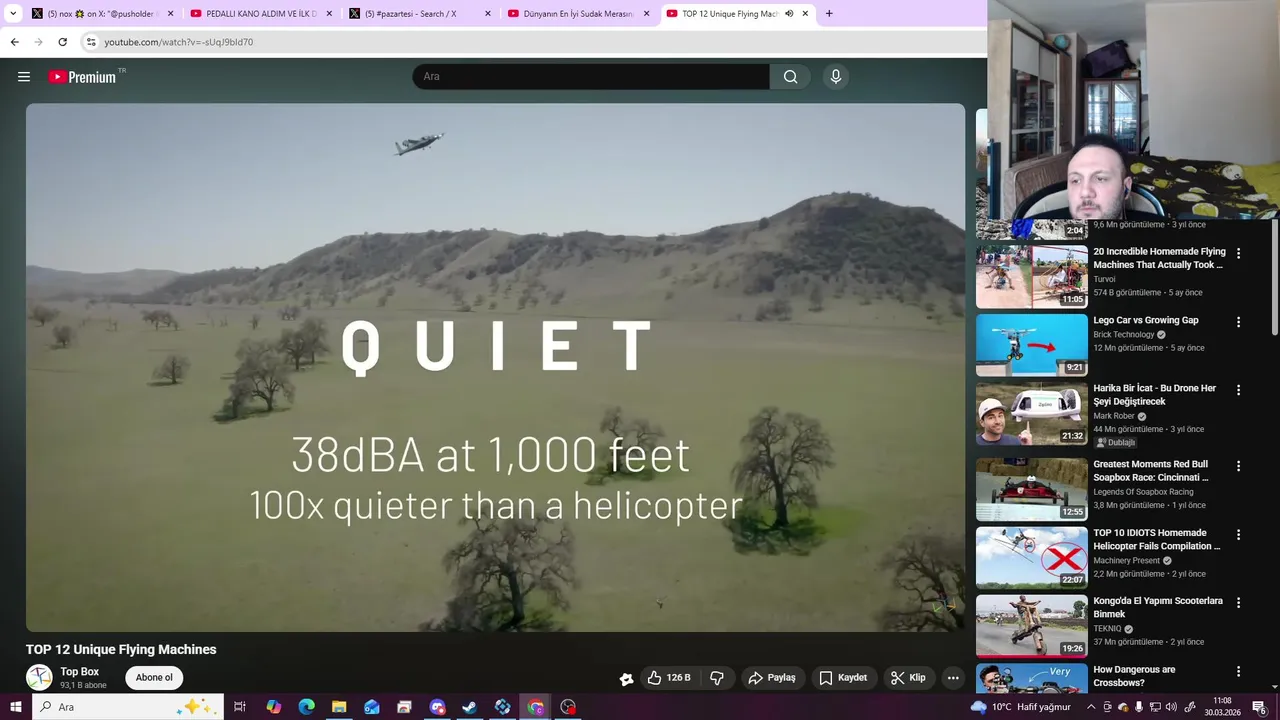Click the Chrome address bar URL
This screenshot has height=720, width=1280.
tap(179, 42)
